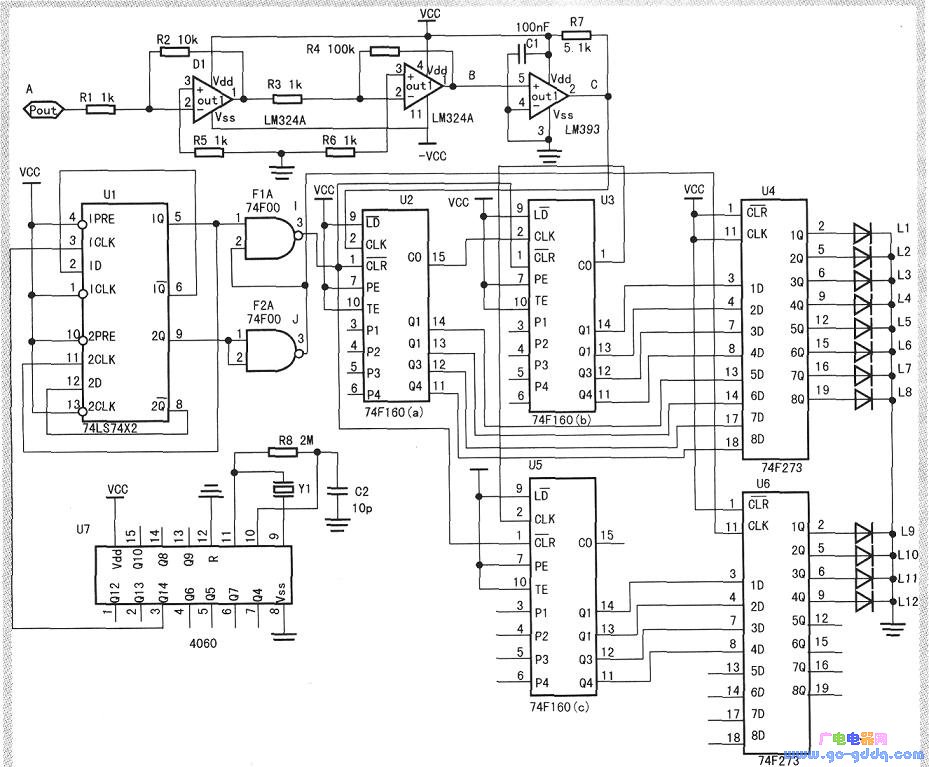929x767 pixels.
Task: Click the U2 designator label
Action: tap(406, 200)
